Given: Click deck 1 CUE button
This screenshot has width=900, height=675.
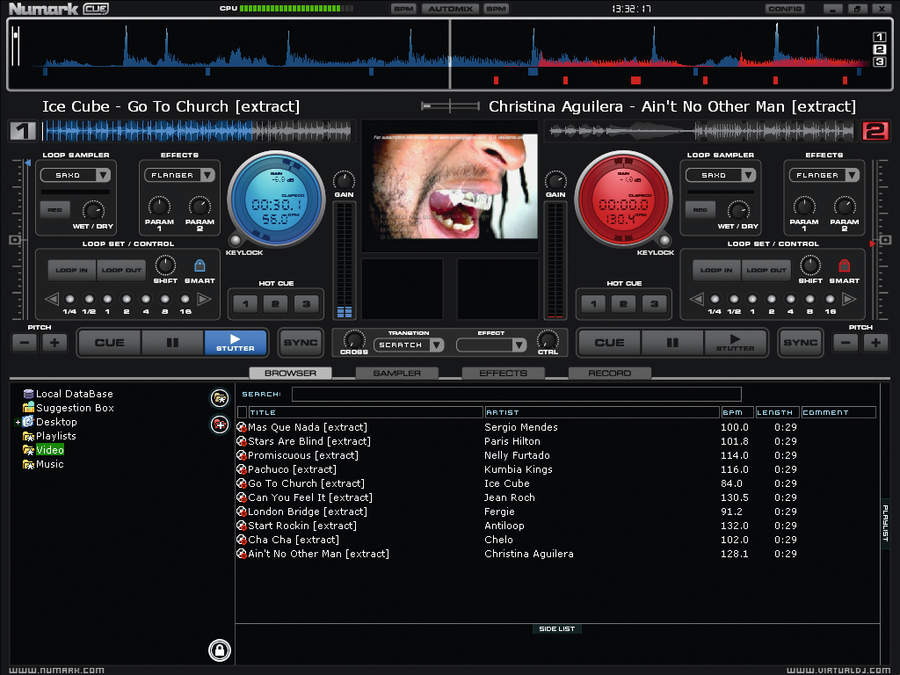Looking at the screenshot, I should [109, 343].
